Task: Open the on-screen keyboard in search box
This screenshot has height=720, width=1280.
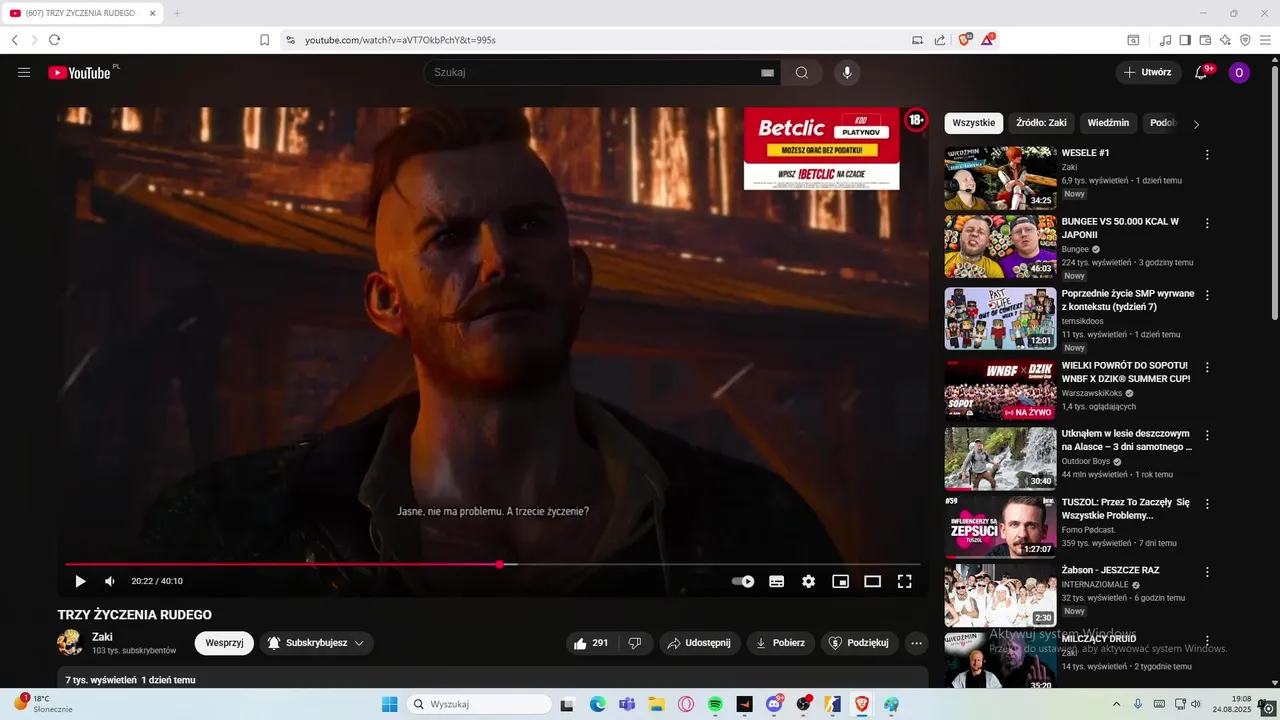Action: (767, 73)
